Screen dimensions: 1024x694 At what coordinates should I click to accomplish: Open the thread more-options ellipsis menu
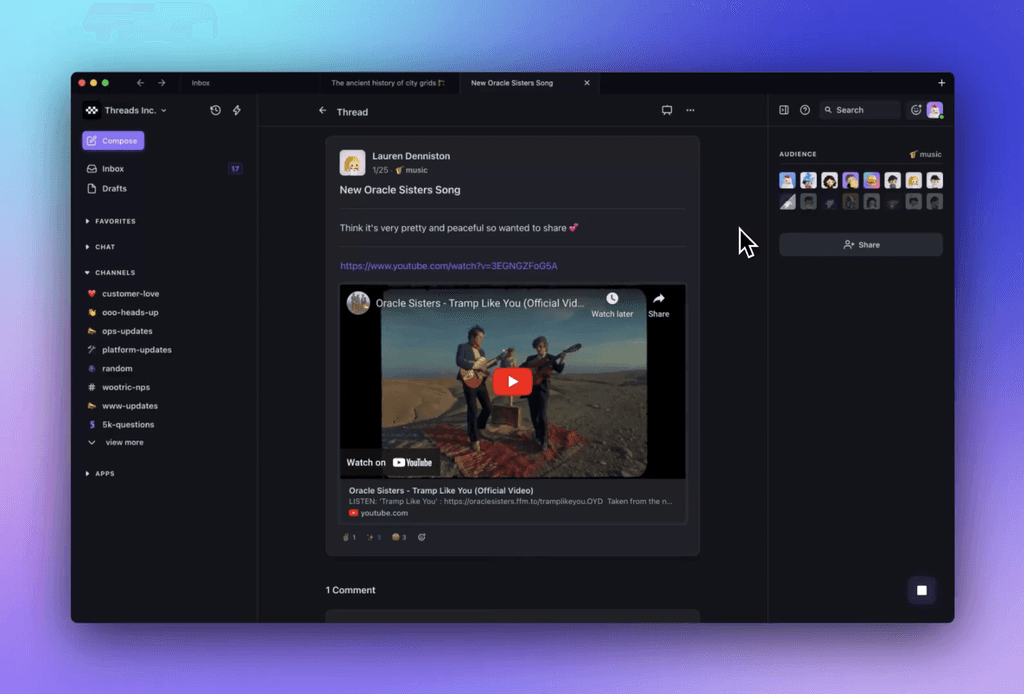(690, 110)
